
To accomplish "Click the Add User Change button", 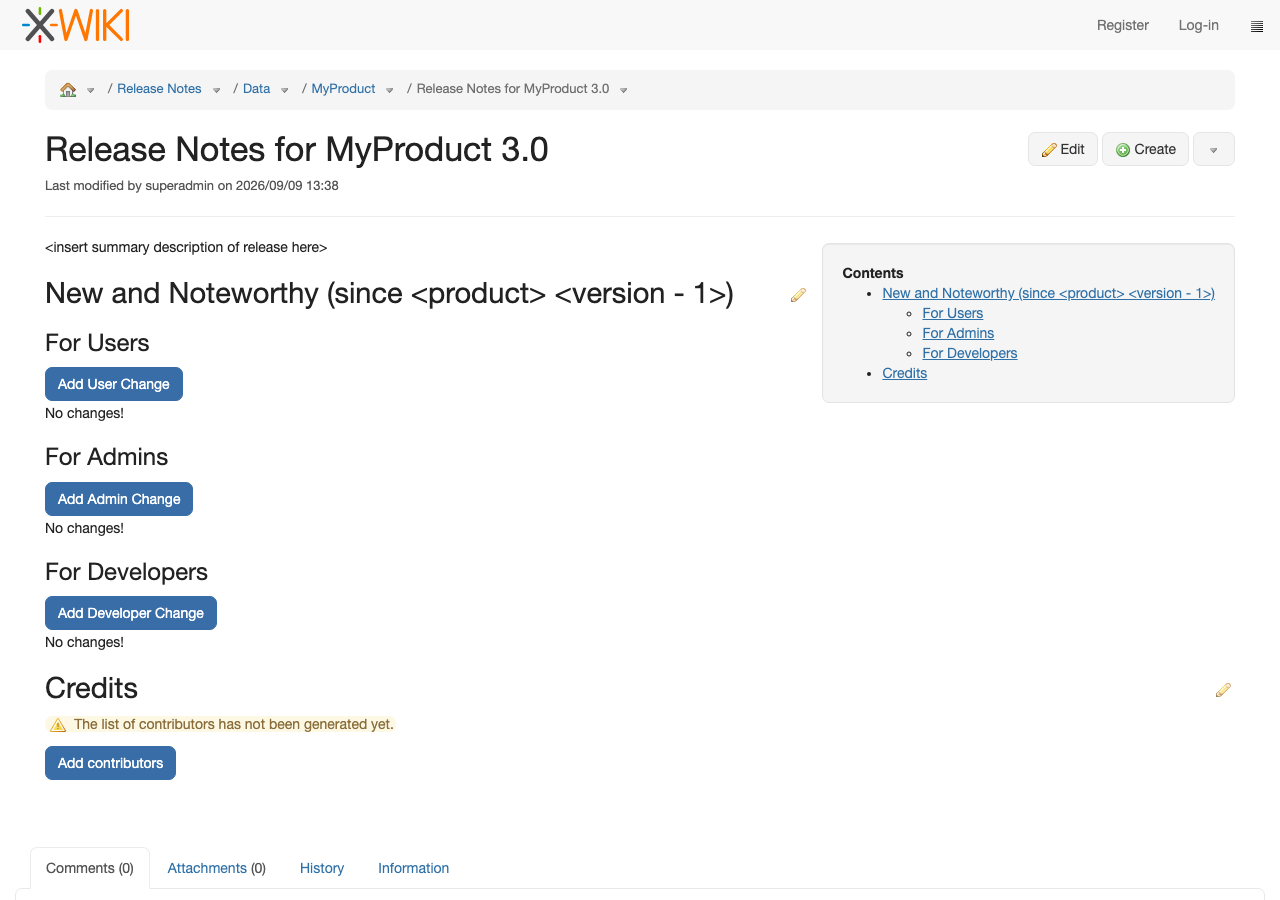I will pyautogui.click(x=114, y=384).
